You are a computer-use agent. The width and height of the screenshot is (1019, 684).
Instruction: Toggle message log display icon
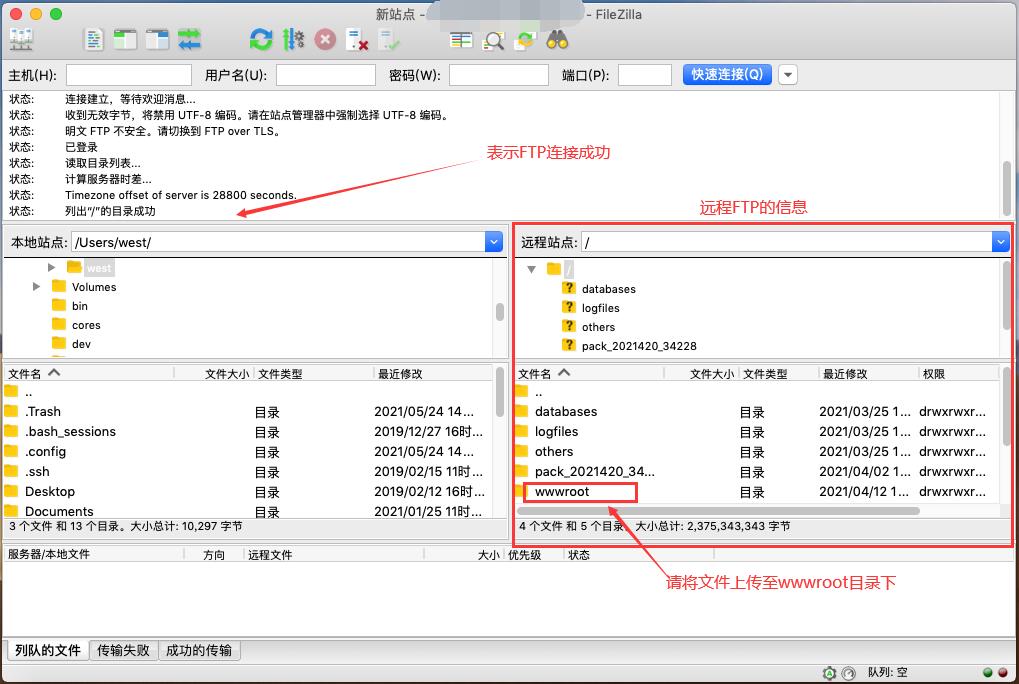[x=93, y=39]
